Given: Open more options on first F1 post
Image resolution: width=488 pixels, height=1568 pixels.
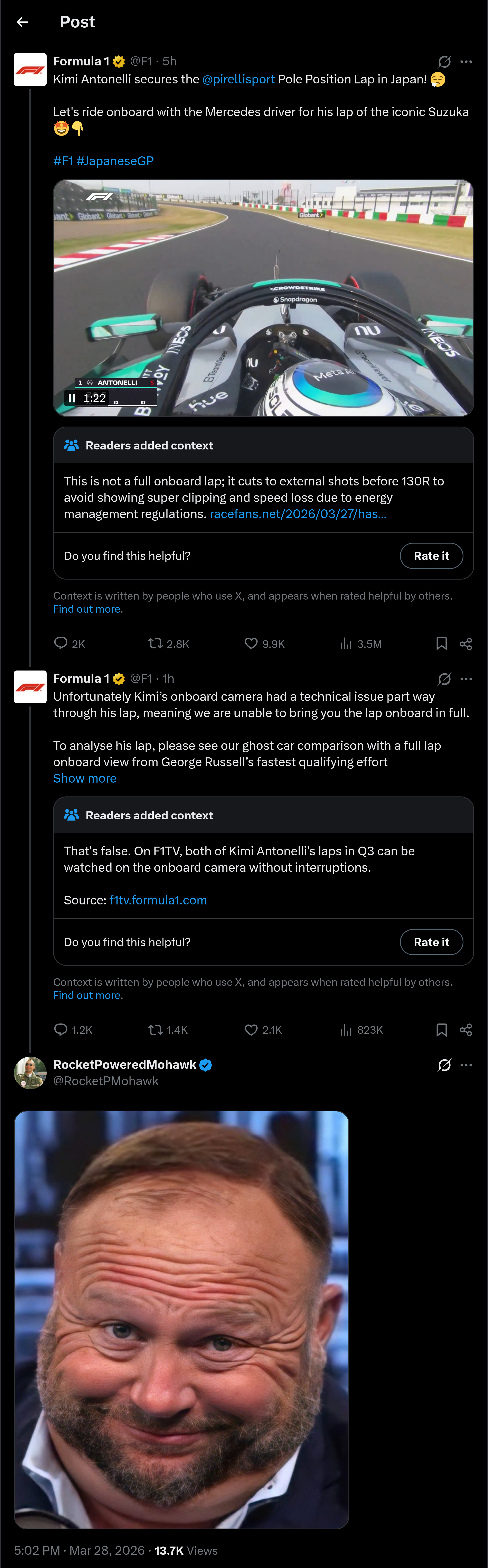Looking at the screenshot, I should pyautogui.click(x=466, y=62).
